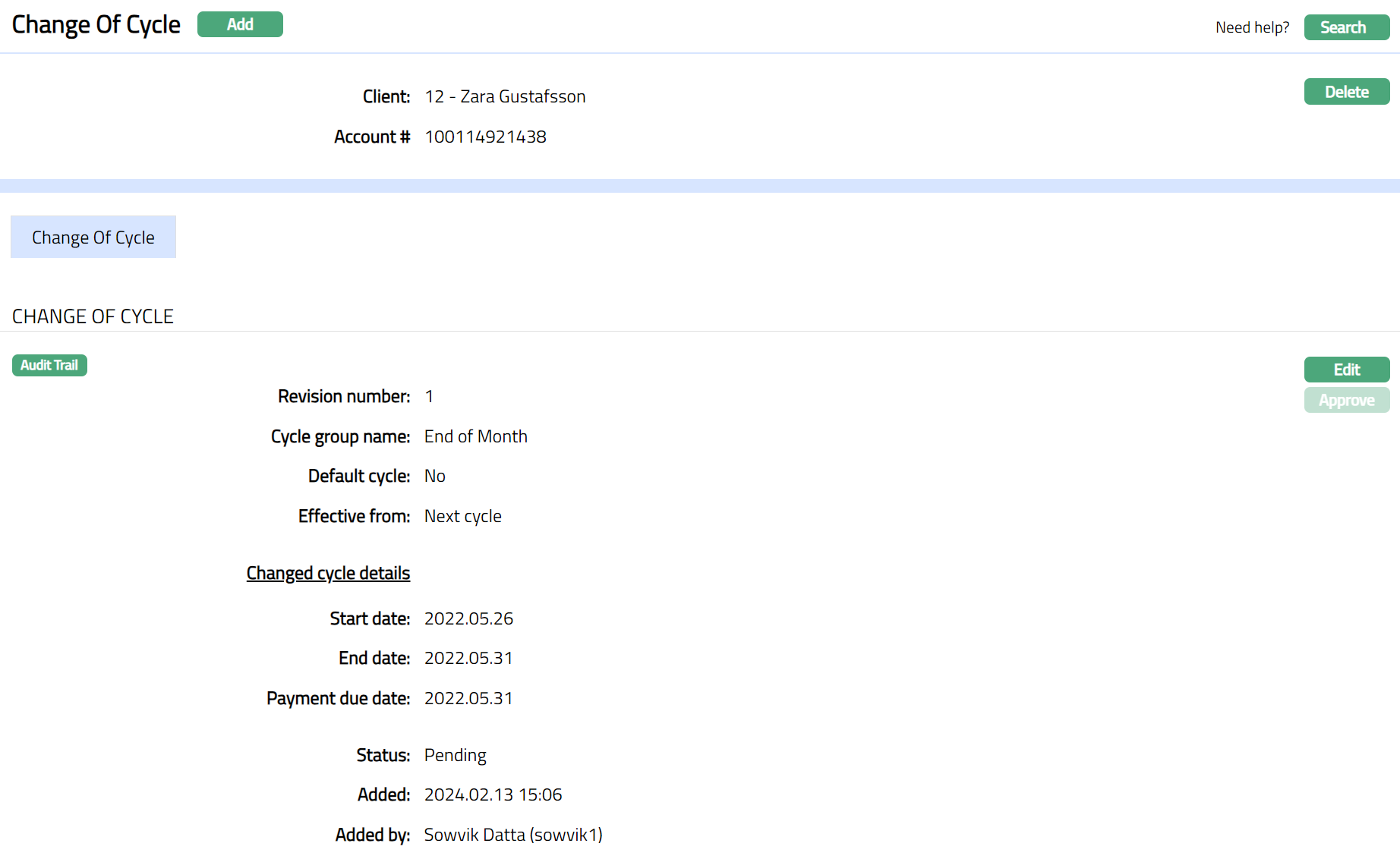Select the account number 100114921438
The image size is (1400, 859).
coord(485,137)
